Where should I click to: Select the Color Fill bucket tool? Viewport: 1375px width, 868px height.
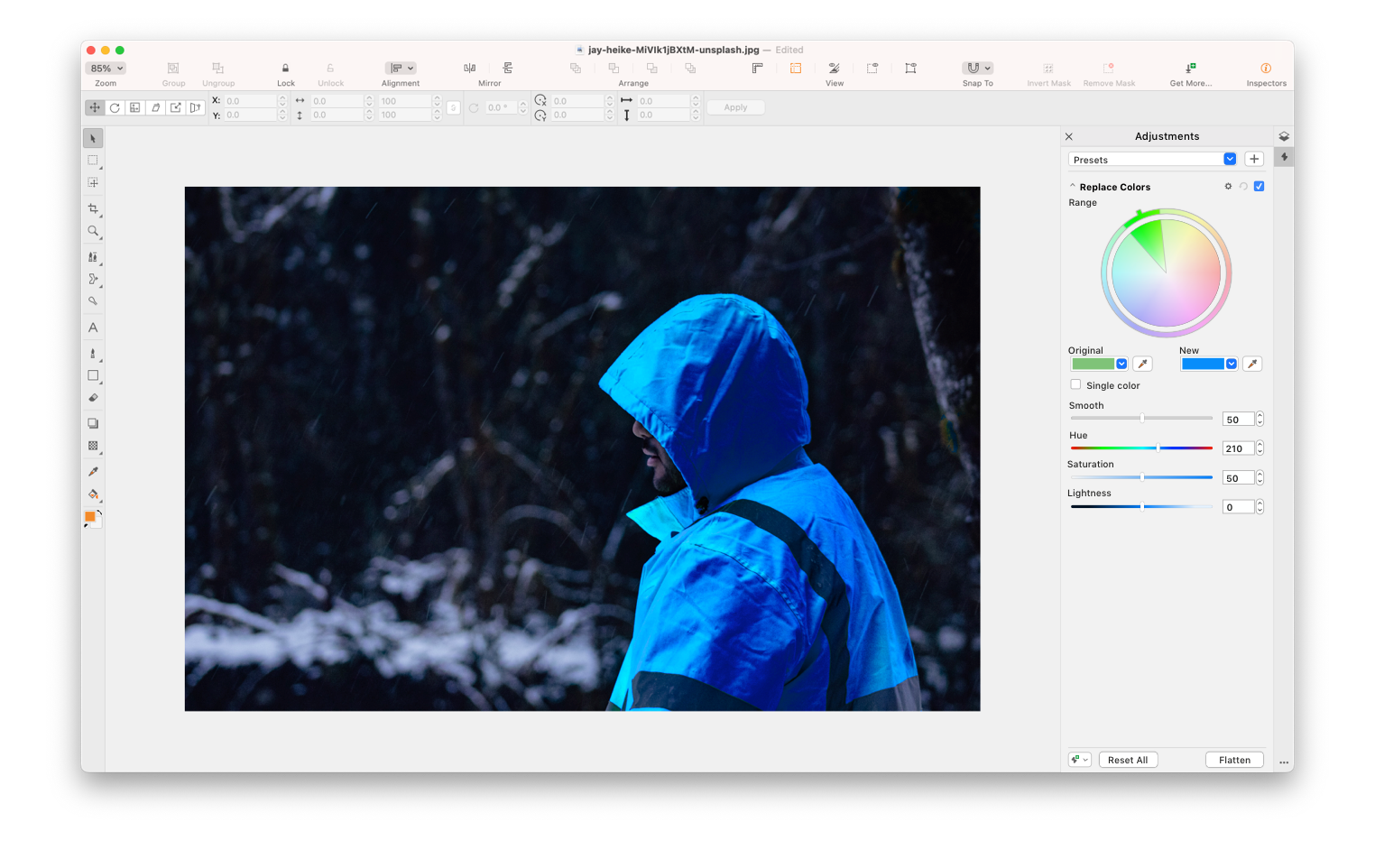coord(93,494)
